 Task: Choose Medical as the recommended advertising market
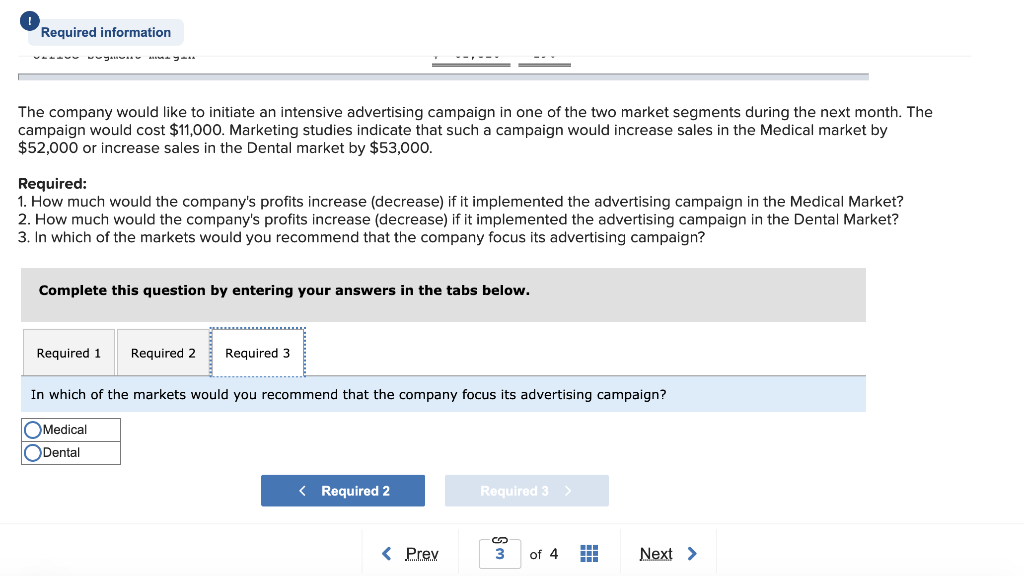[31, 429]
